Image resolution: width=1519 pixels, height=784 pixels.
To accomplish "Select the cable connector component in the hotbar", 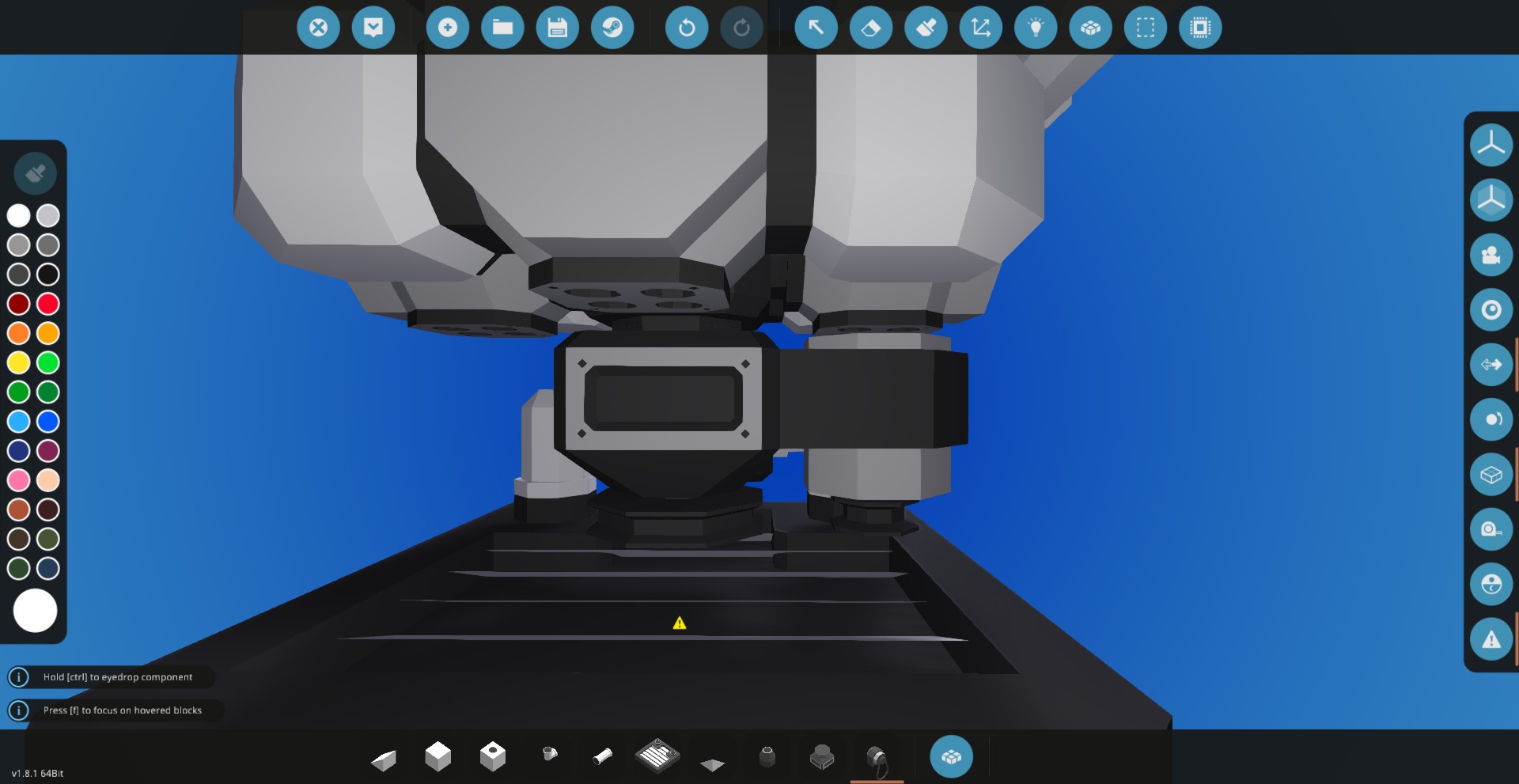I will click(x=877, y=760).
